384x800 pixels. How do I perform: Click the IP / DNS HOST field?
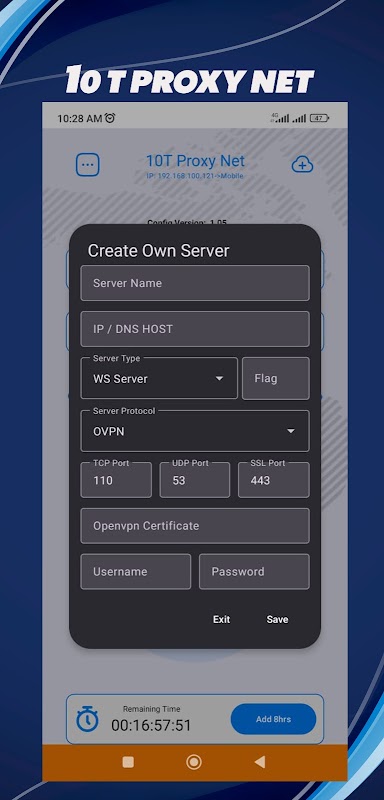click(x=195, y=329)
